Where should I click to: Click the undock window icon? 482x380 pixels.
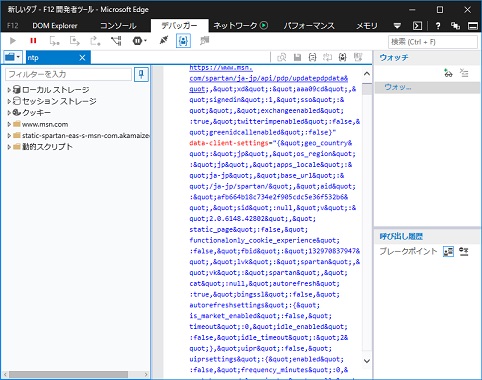click(x=473, y=26)
